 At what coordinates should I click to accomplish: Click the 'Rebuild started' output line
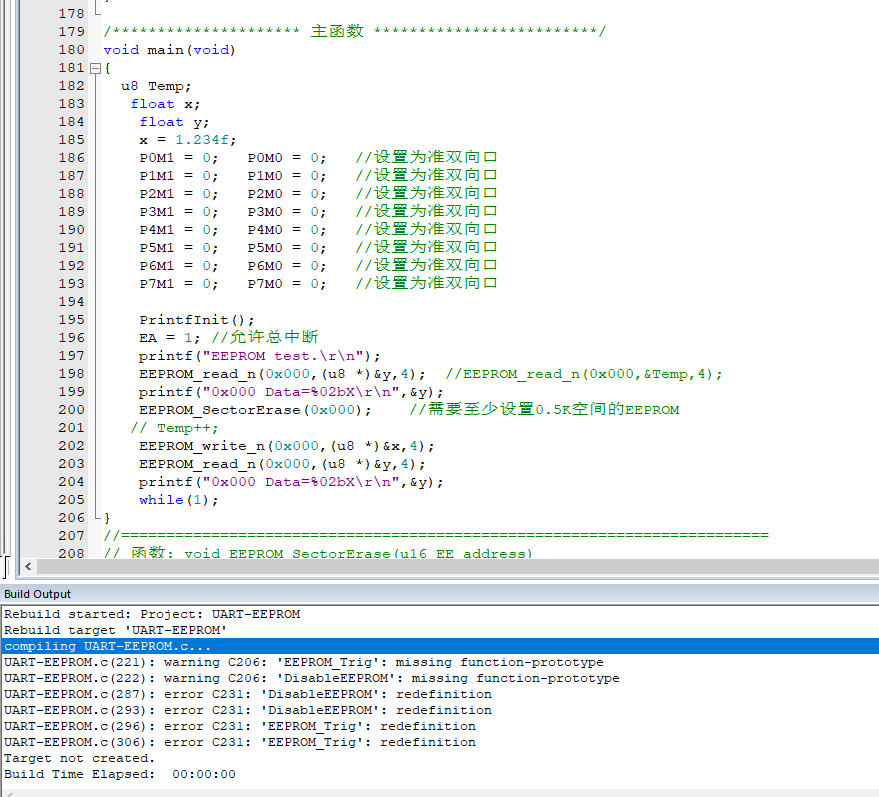(x=152, y=614)
